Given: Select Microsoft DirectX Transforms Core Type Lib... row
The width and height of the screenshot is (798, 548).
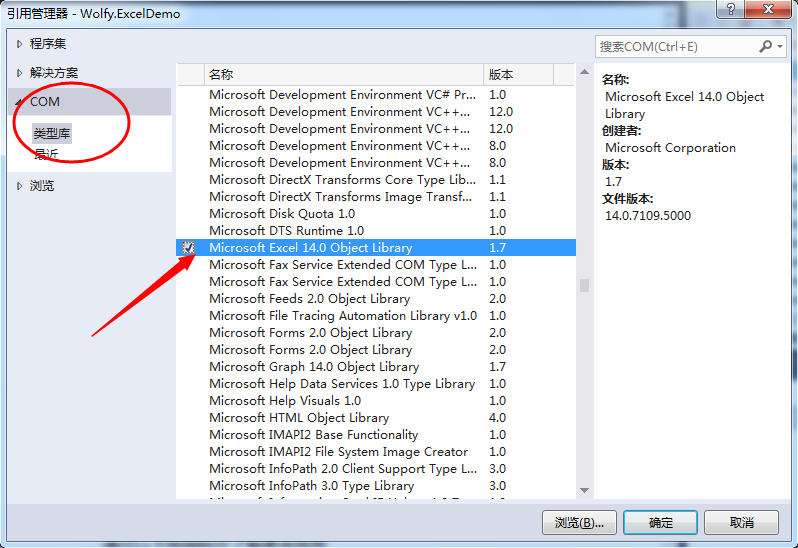Looking at the screenshot, I should 376,180.
